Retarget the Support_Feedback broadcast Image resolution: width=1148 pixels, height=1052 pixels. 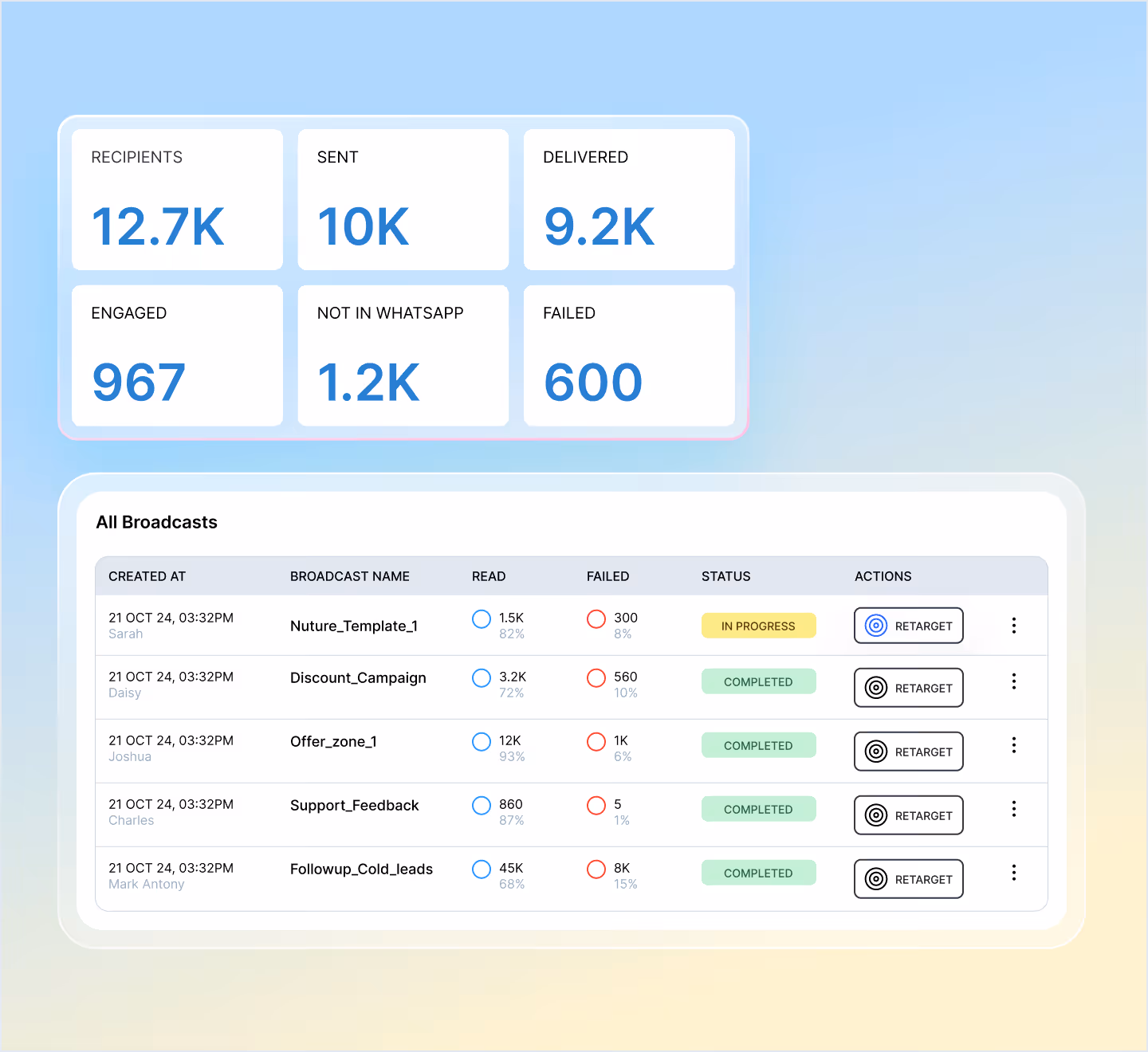click(x=909, y=815)
